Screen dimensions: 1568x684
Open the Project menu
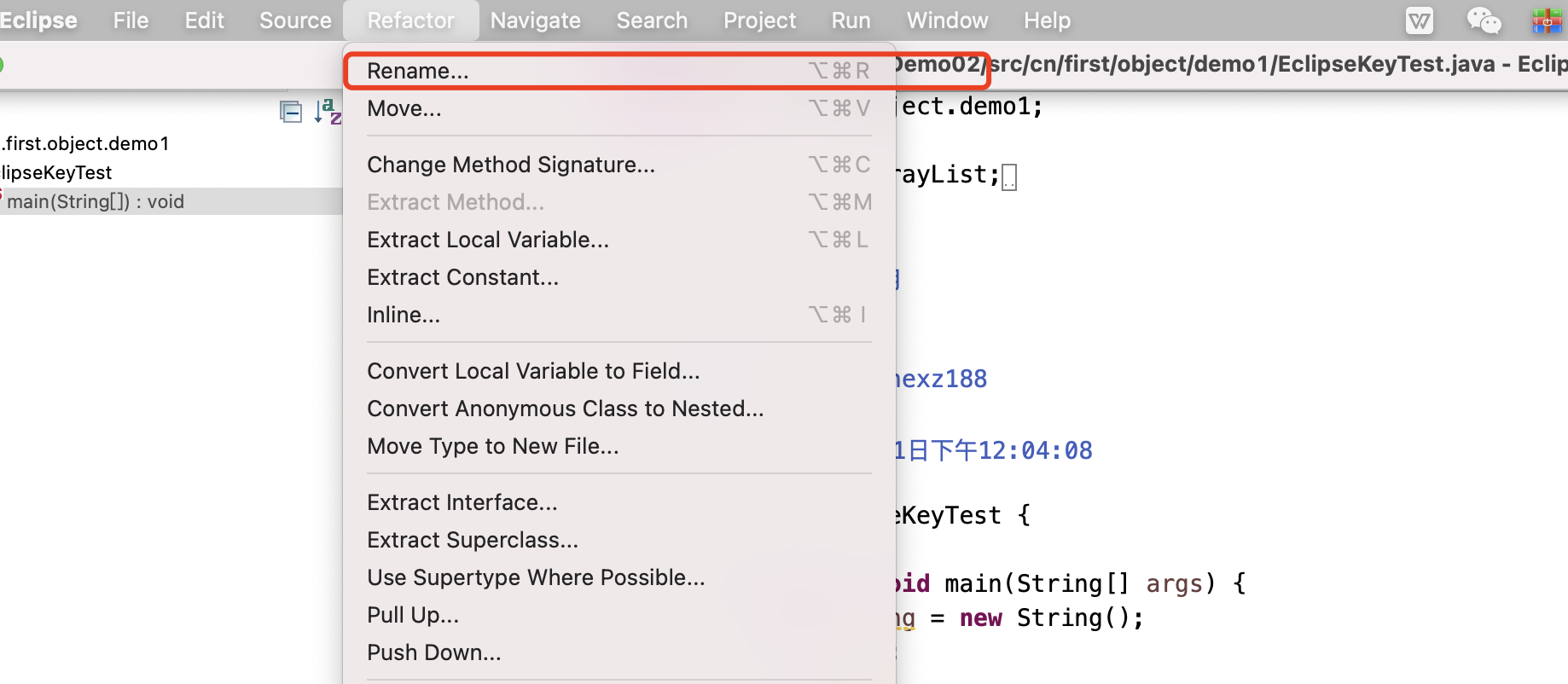[x=759, y=20]
